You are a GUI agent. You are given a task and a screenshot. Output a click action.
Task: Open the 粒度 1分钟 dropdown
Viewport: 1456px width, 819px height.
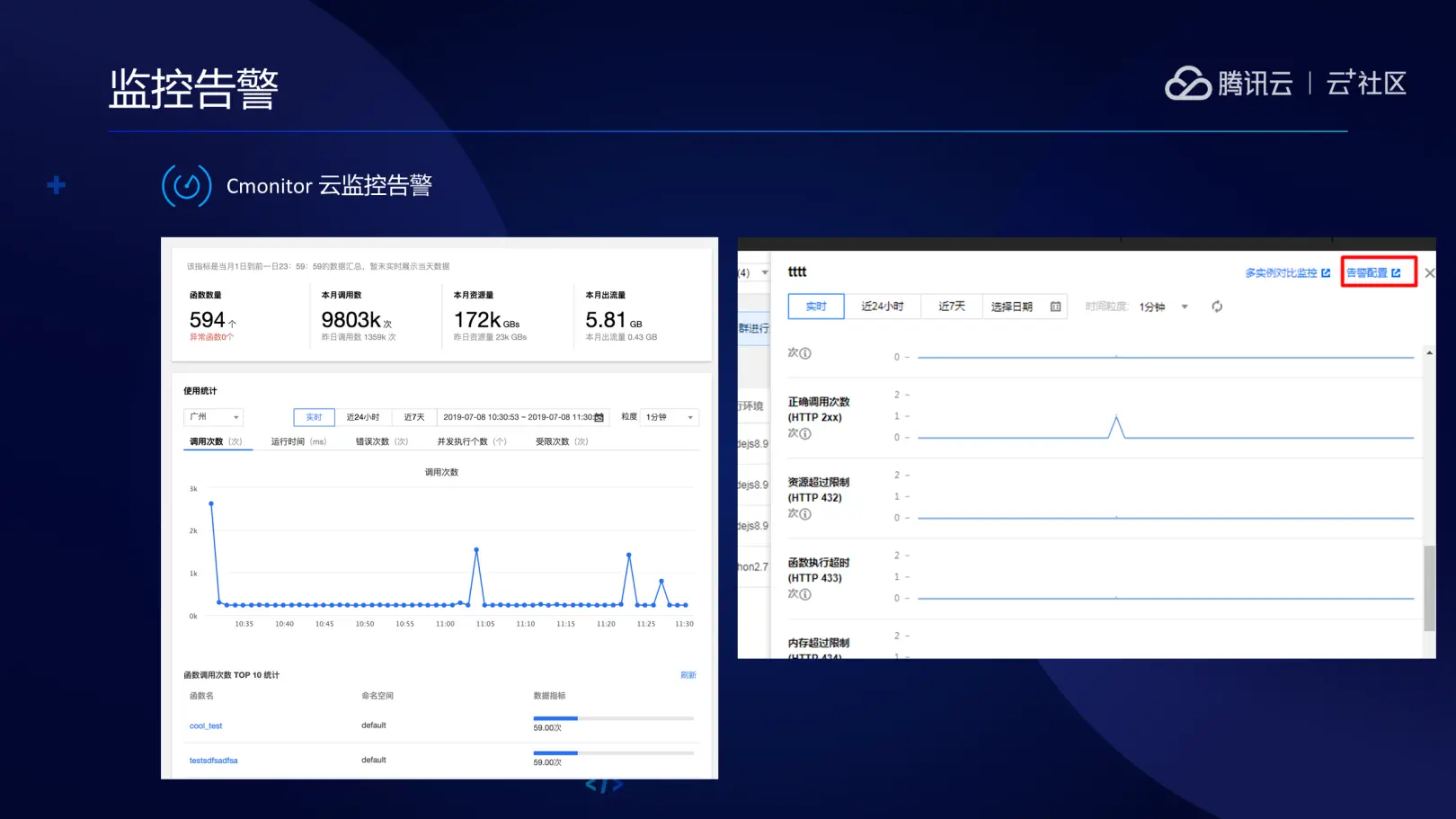click(670, 417)
